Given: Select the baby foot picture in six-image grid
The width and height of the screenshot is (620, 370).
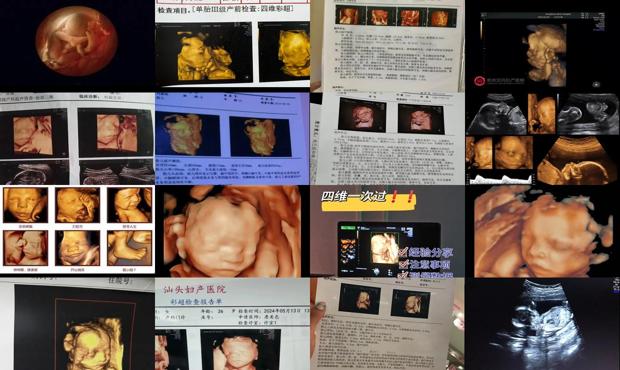Looking at the screenshot, I should point(129,248).
